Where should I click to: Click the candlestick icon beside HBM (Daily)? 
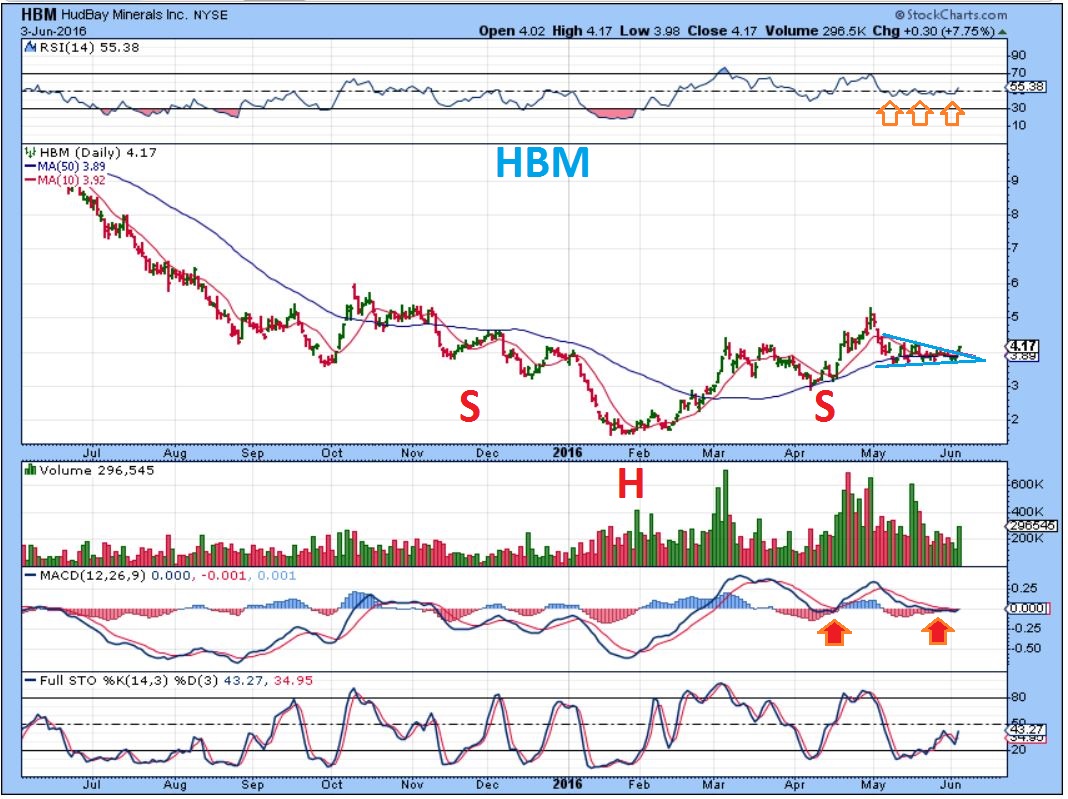(x=30, y=153)
